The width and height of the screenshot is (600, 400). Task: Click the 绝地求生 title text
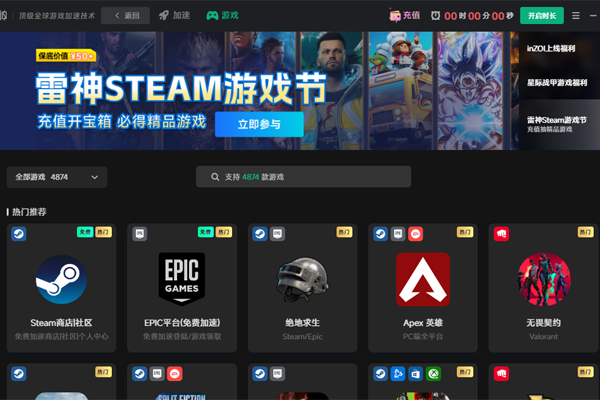point(302,323)
